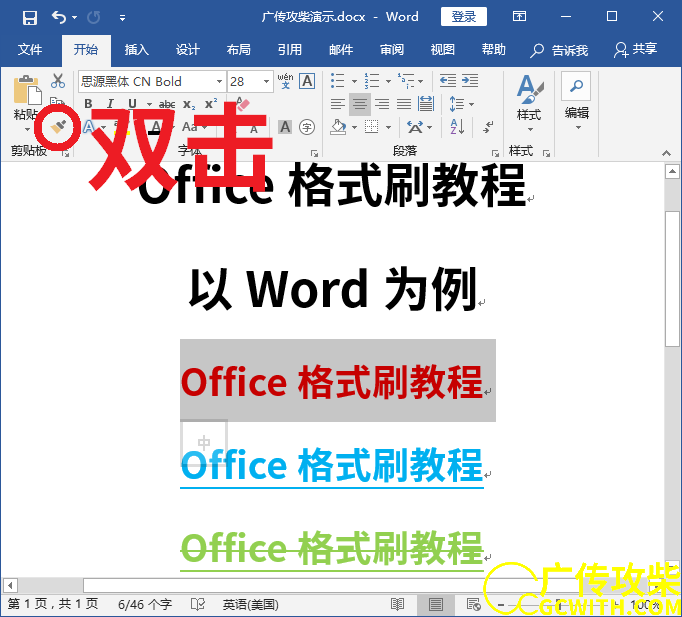The image size is (682, 617).
Task: Switch to Read Mode view icon
Action: click(397, 604)
